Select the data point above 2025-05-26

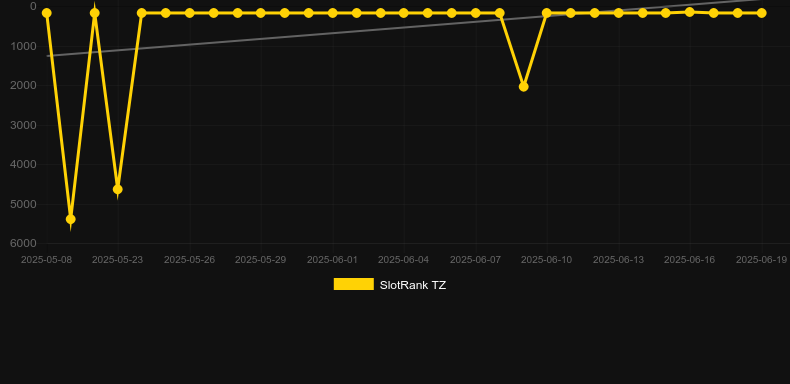pyautogui.click(x=189, y=13)
